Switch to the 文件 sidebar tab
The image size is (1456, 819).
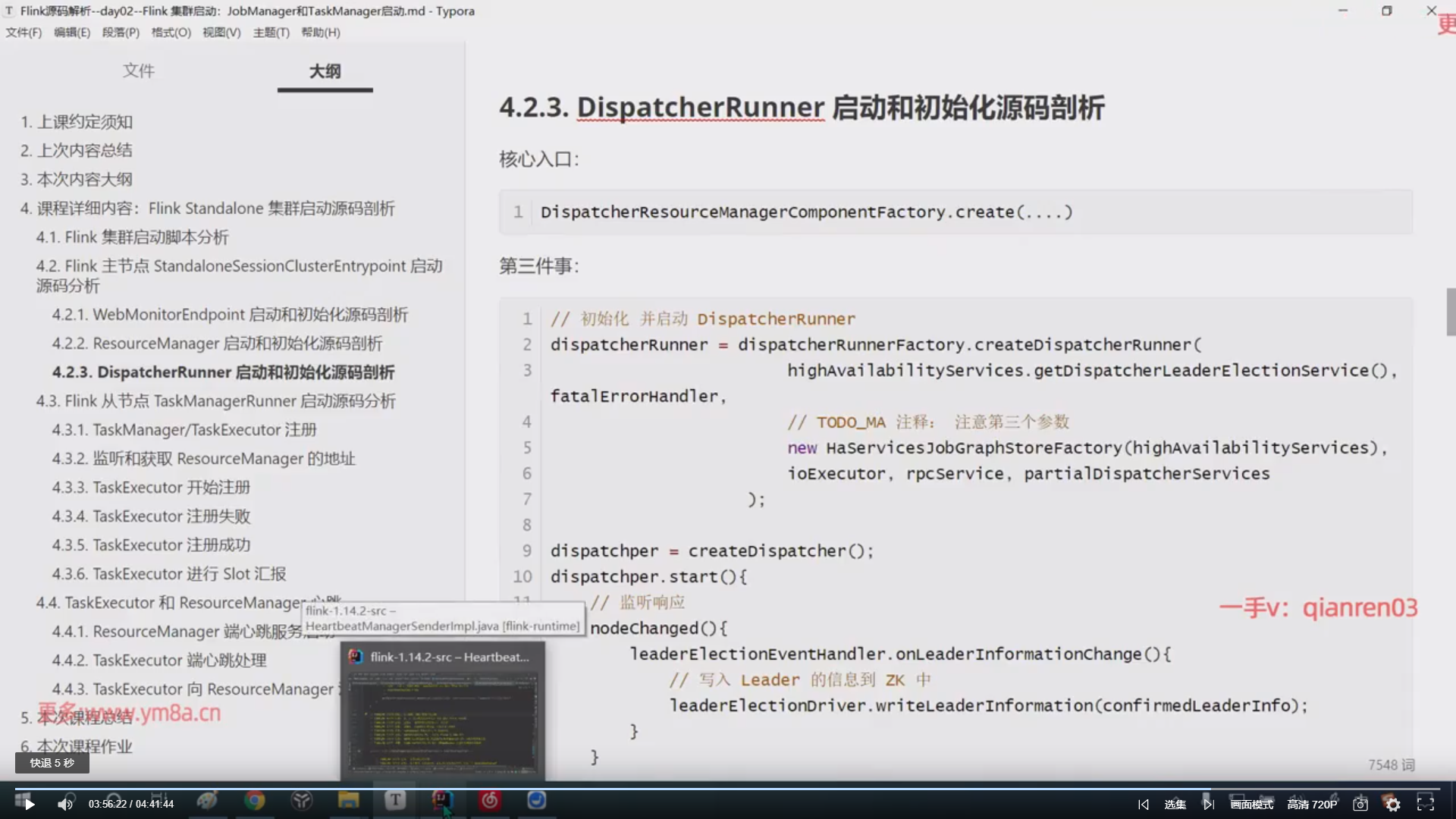tap(139, 71)
